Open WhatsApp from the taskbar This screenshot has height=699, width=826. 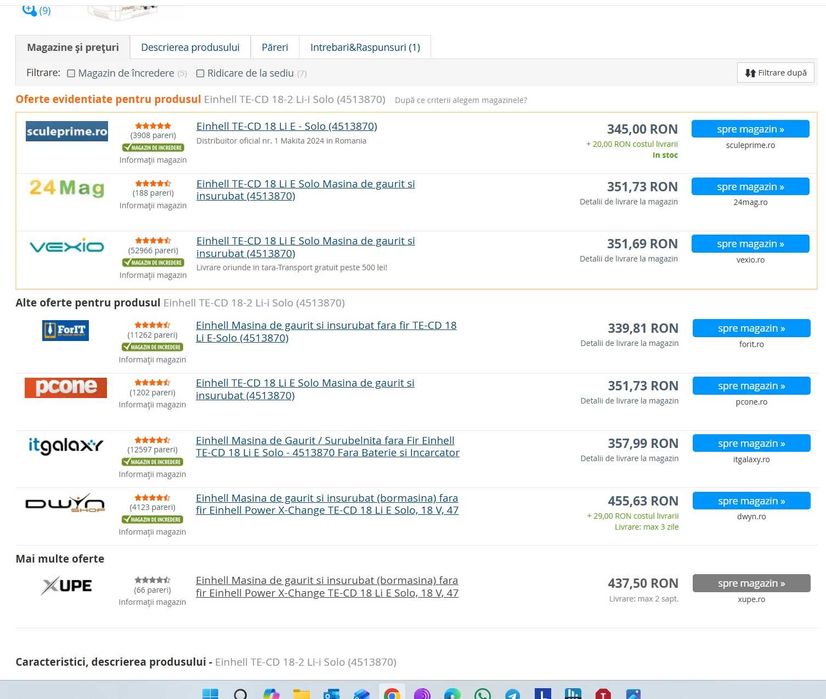[x=482, y=694]
